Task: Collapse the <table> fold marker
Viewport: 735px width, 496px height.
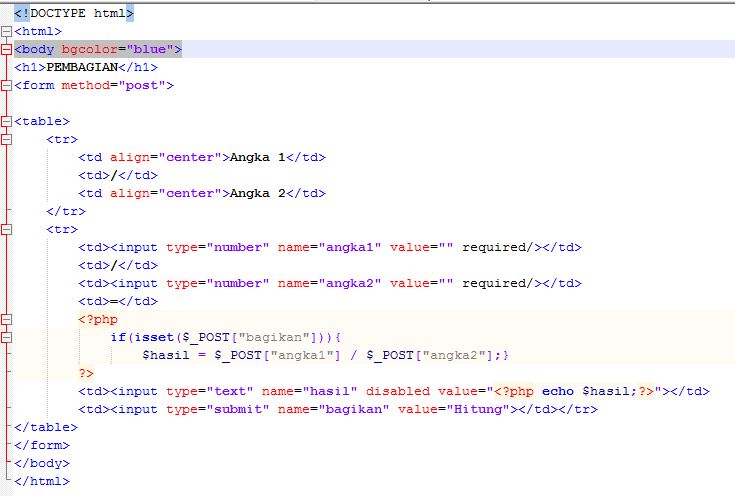Action: point(6,121)
